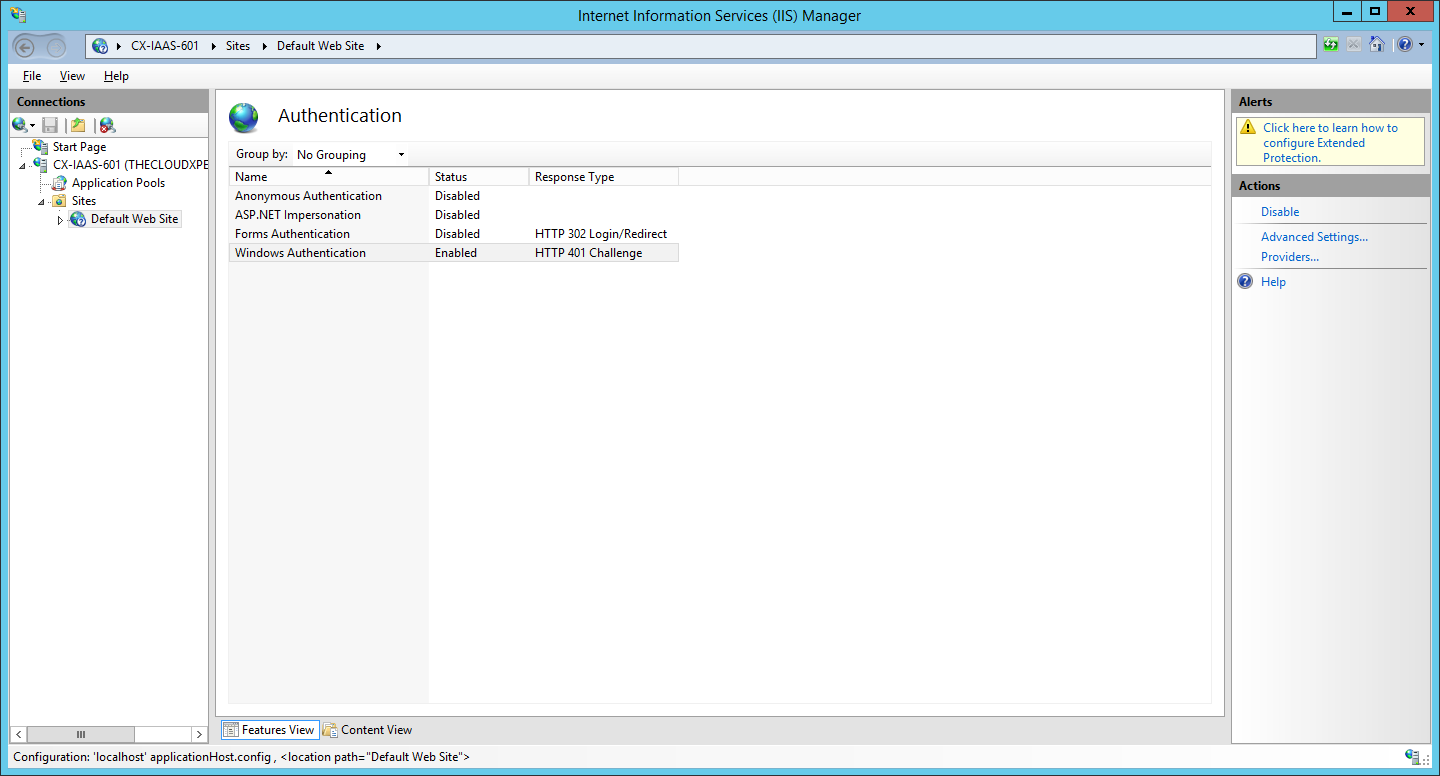Open Advanced Settings... action link

1314,237
